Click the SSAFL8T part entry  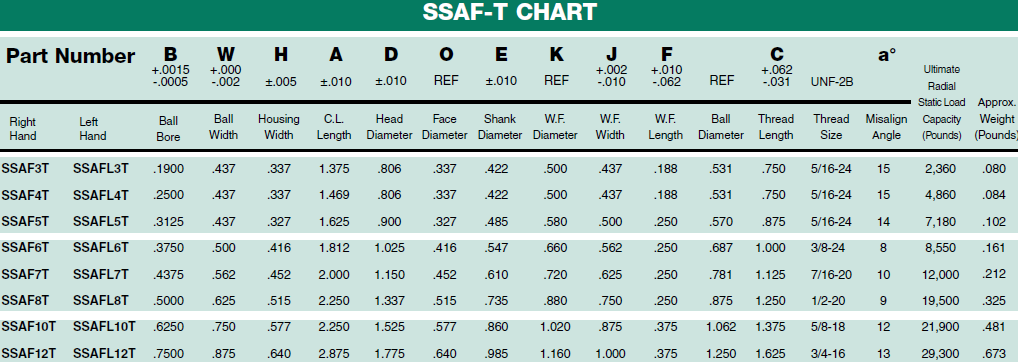coord(101,300)
